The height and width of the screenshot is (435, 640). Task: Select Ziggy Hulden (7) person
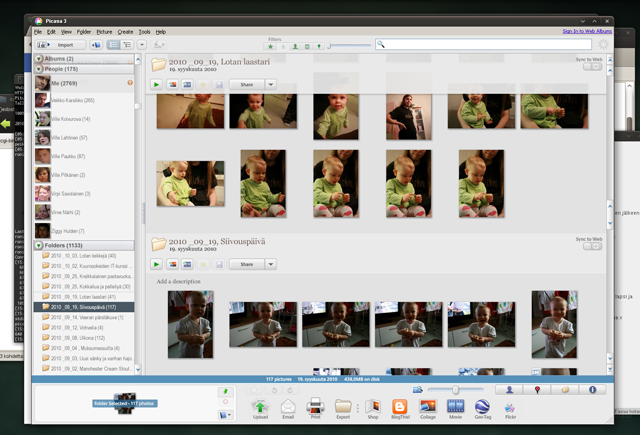pyautogui.click(x=84, y=231)
